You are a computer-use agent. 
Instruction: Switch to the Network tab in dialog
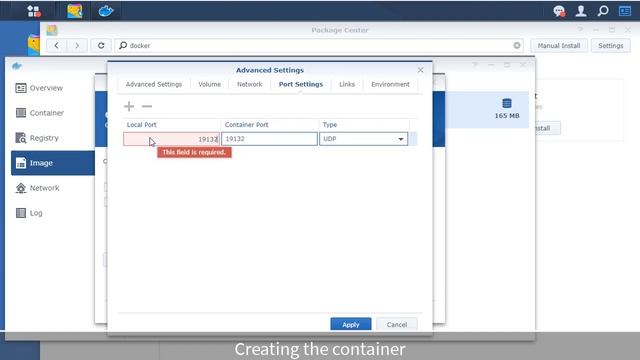(249, 84)
